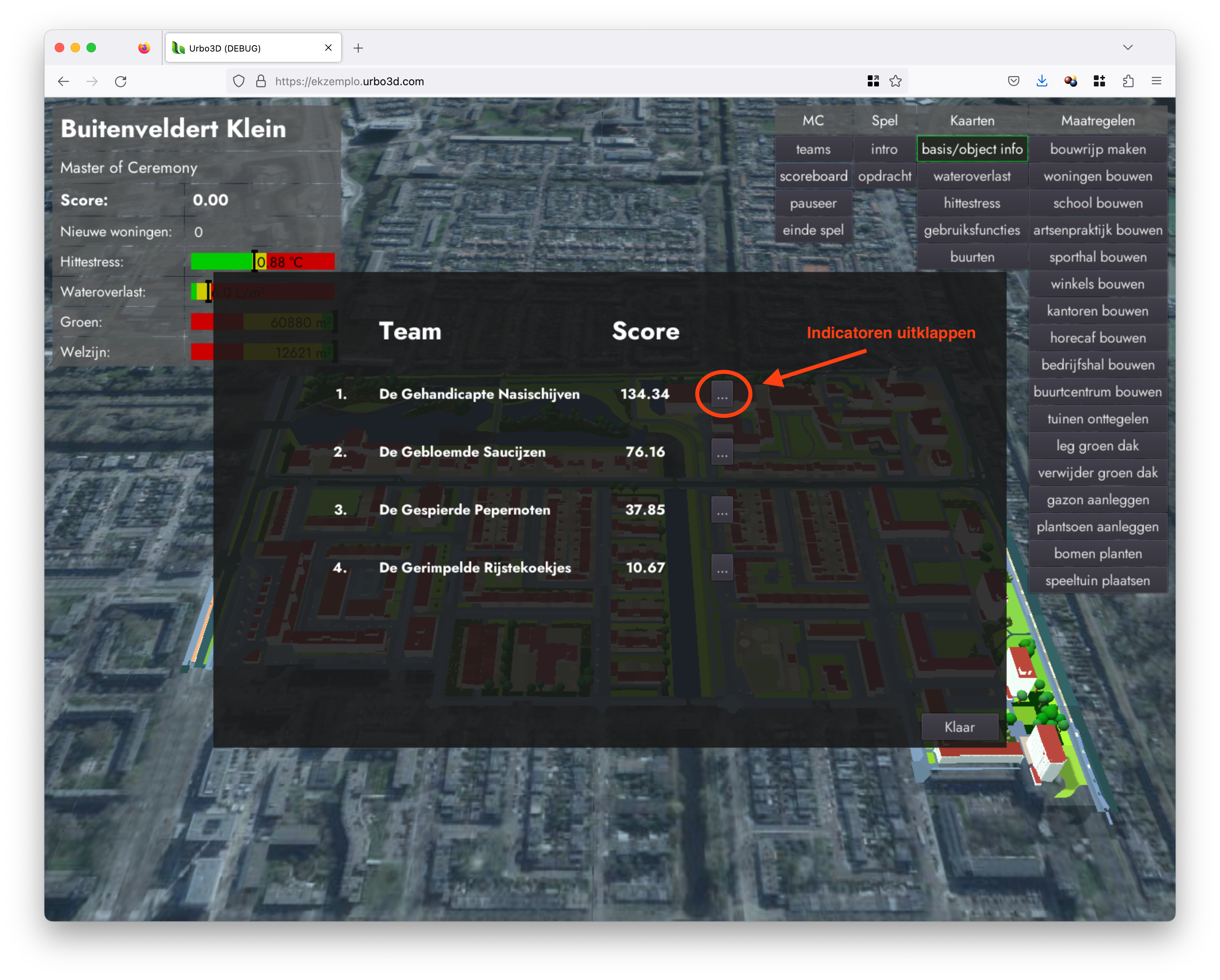This screenshot has height=980, width=1220.
Task: Choose verwijder groen dak measure
Action: pyautogui.click(x=1098, y=473)
